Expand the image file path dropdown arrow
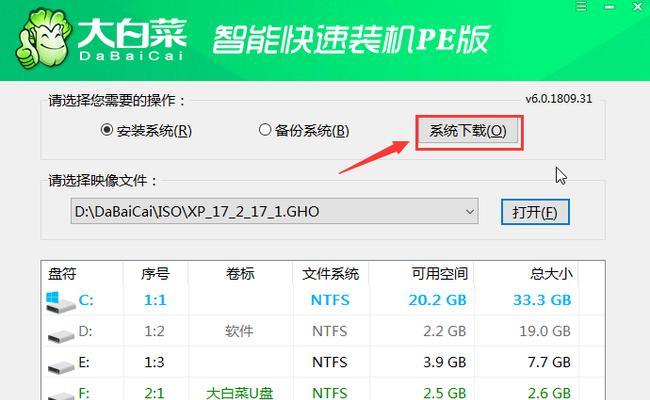The width and height of the screenshot is (650, 400). (469, 212)
